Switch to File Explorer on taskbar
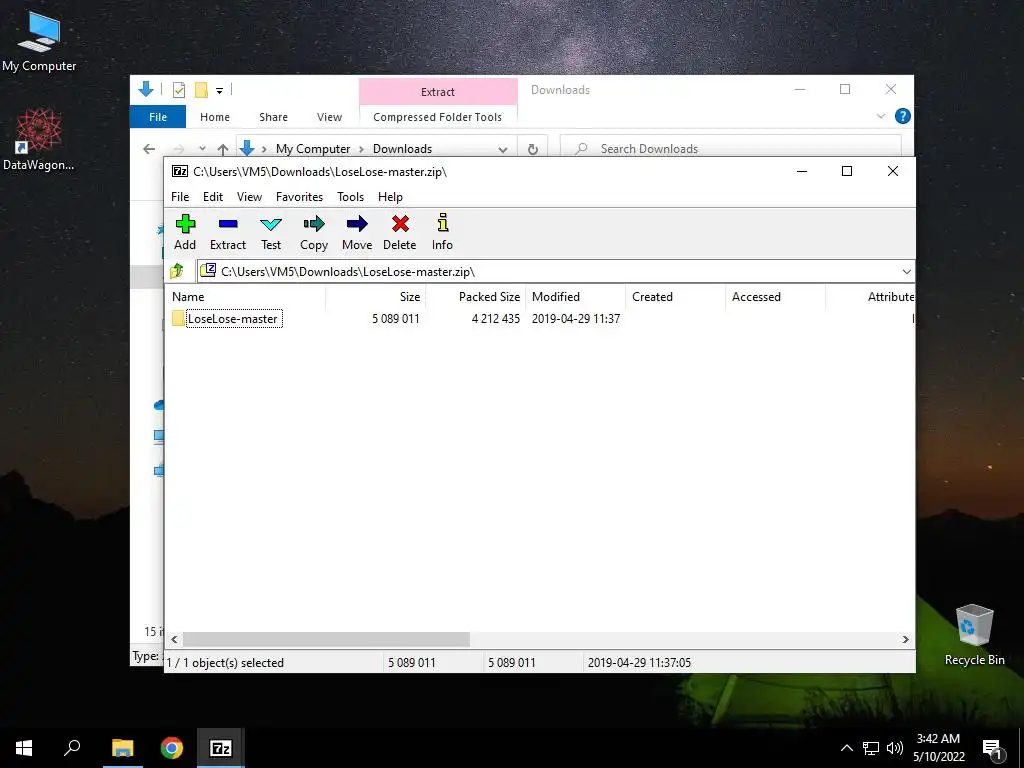Screen dimensions: 1024x768 click(x=122, y=748)
